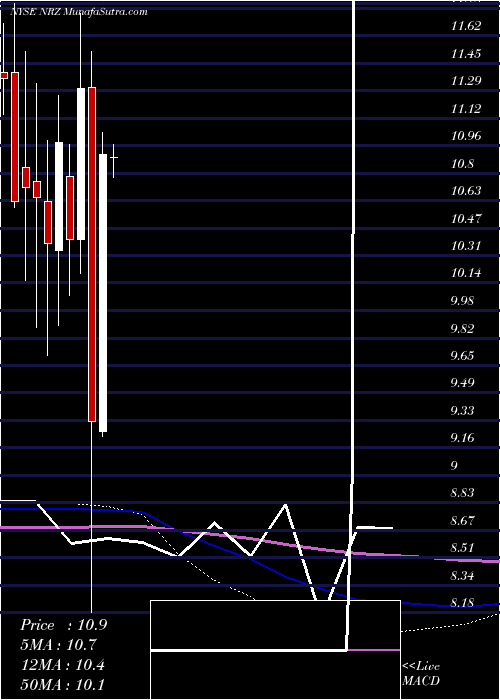Click the tall white candlestick beside the long red one
The height and width of the screenshot is (700, 500).
click(103, 293)
